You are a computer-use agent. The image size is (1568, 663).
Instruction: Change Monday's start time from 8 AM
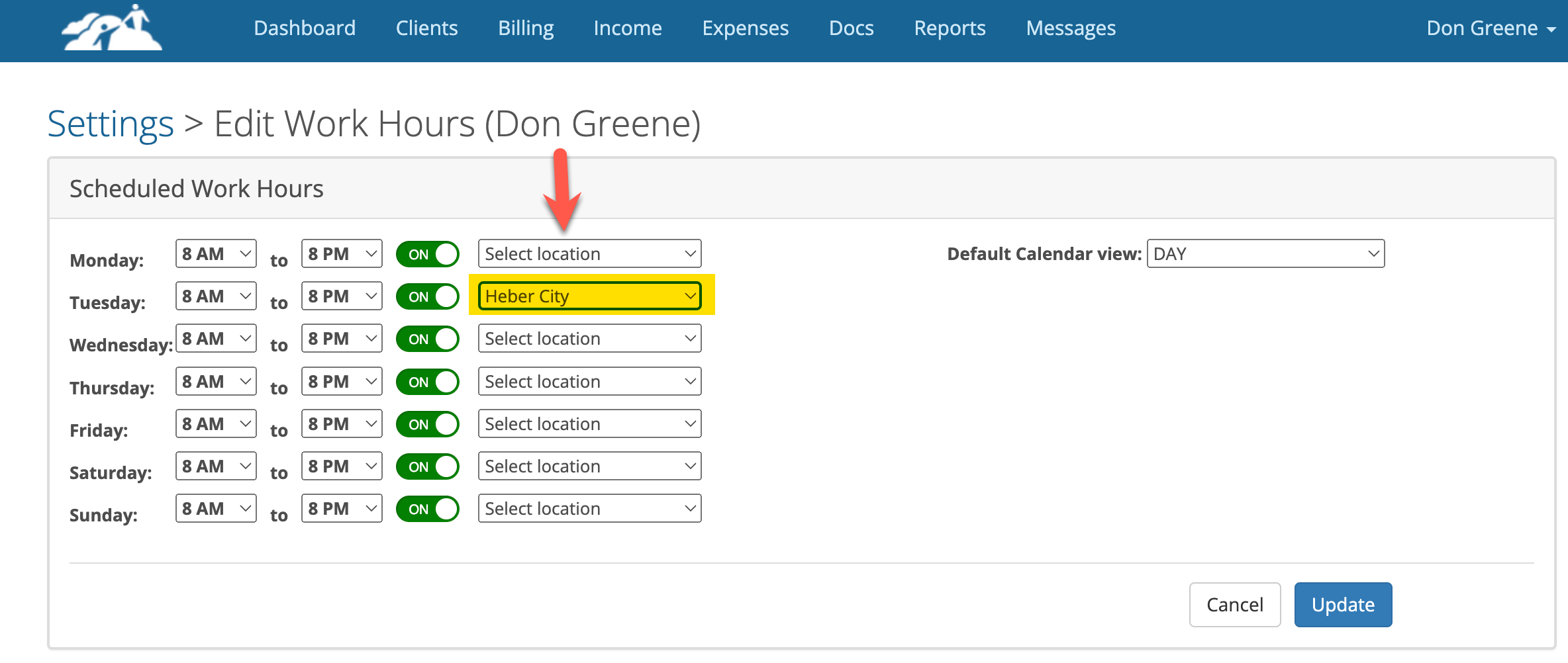click(x=215, y=253)
